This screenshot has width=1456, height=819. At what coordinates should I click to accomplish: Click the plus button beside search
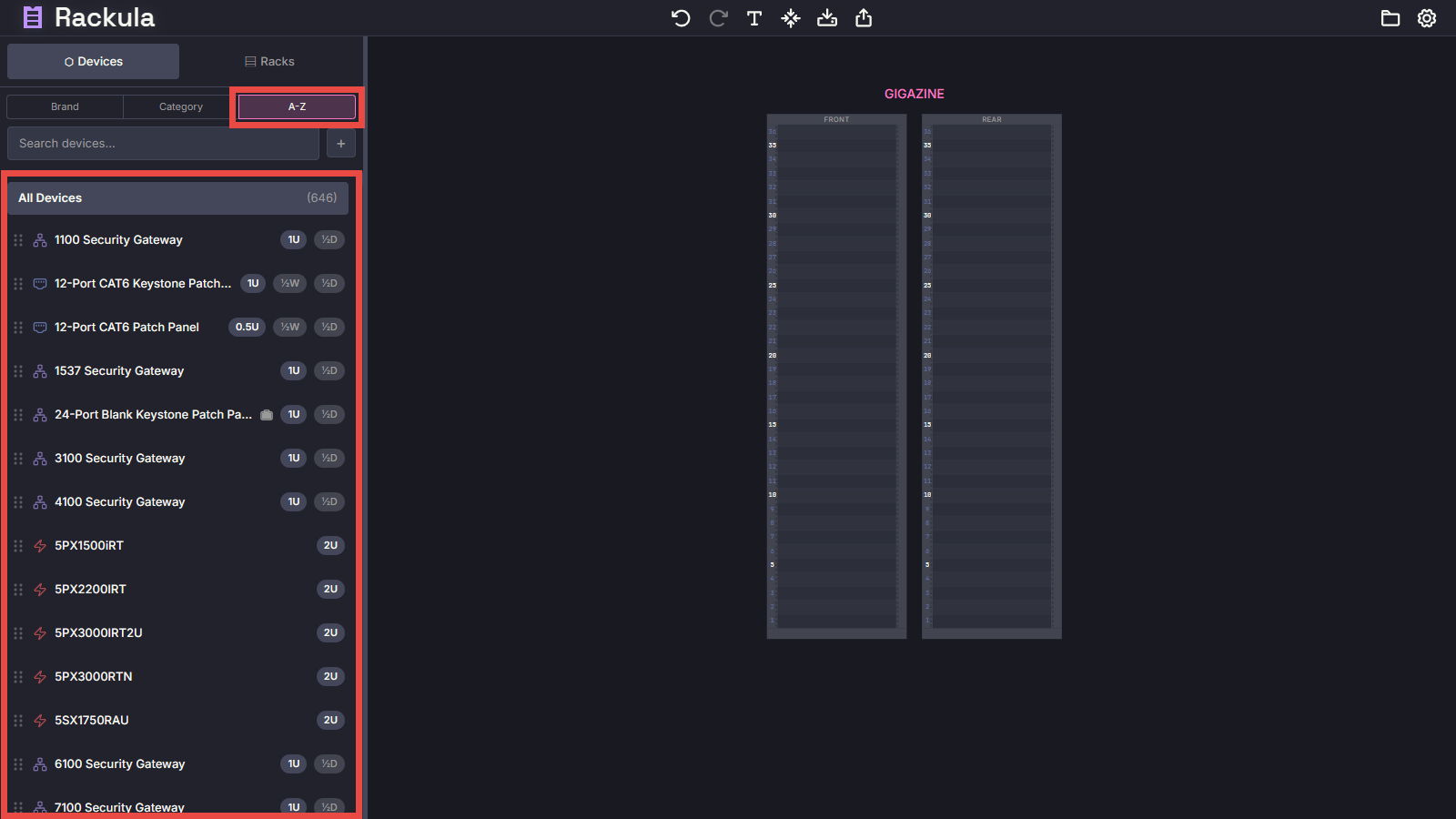pyautogui.click(x=341, y=144)
